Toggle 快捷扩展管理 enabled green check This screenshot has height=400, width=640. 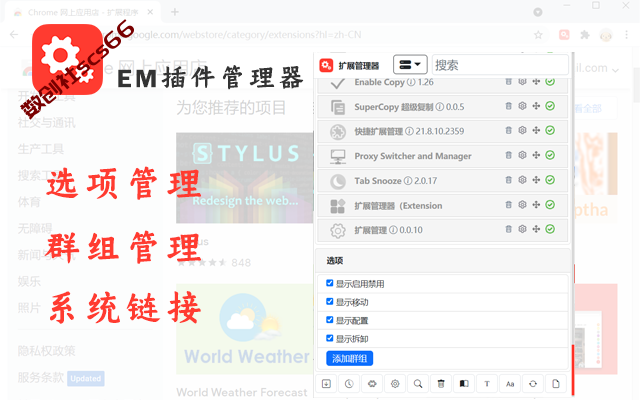550,131
